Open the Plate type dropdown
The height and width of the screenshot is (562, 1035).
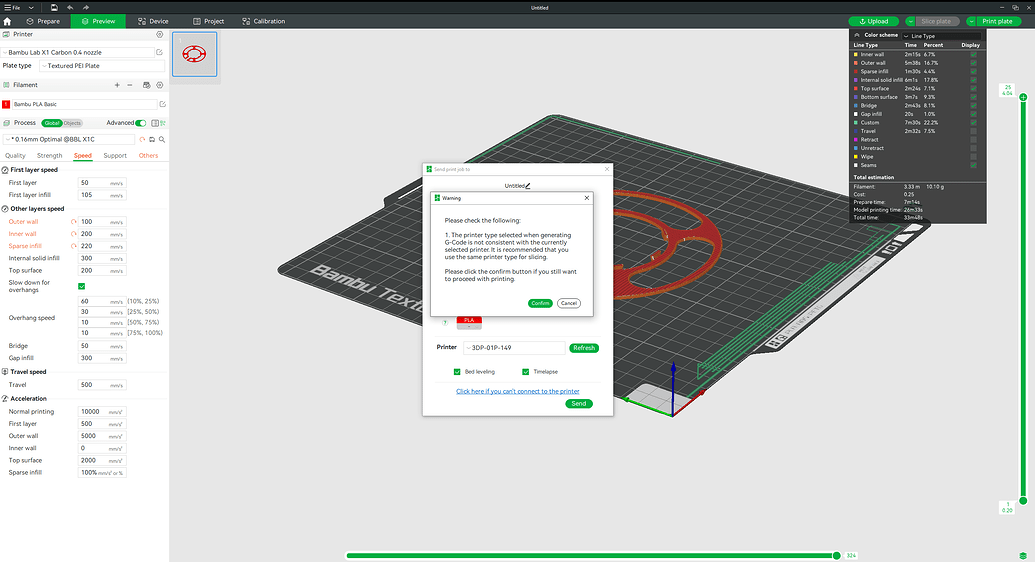(x=102, y=66)
